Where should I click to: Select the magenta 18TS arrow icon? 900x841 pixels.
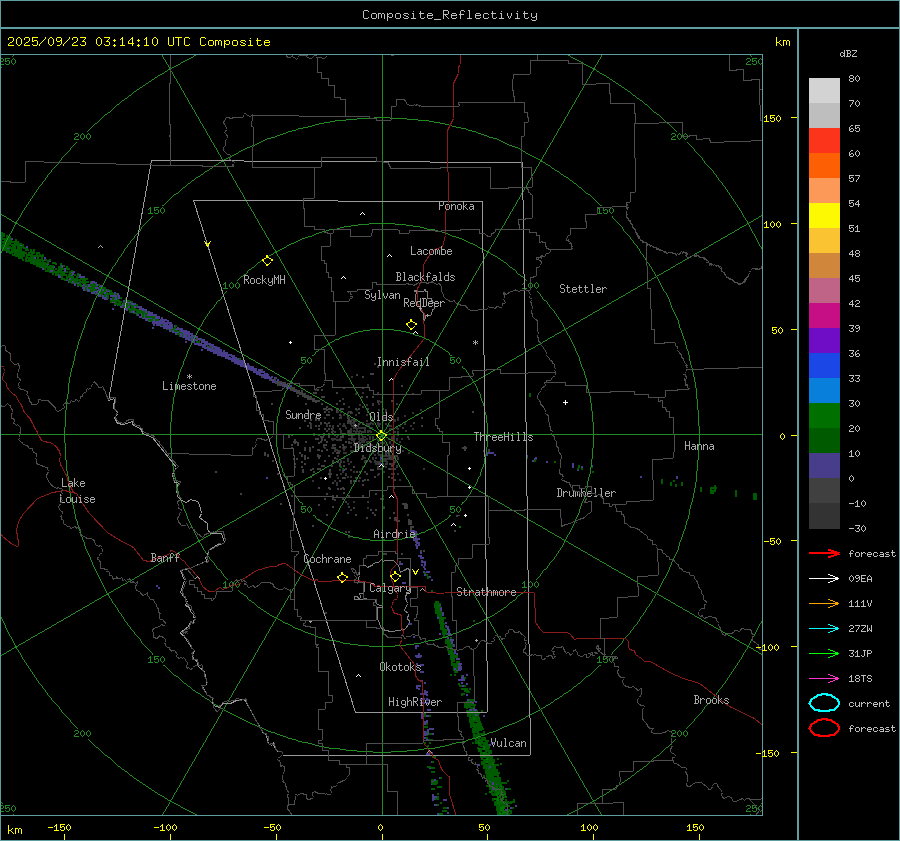pyautogui.click(x=824, y=678)
